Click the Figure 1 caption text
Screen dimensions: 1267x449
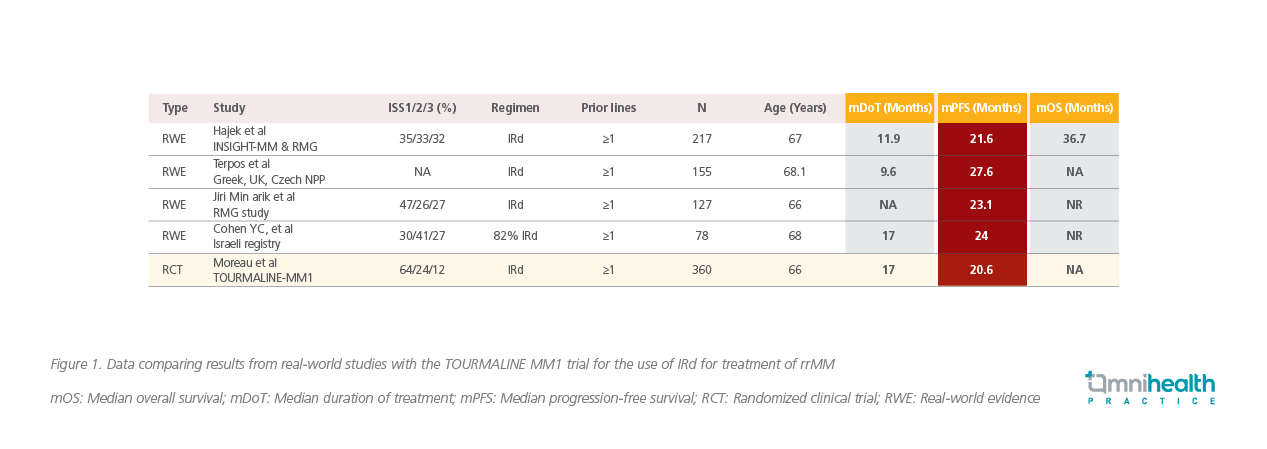[442, 364]
